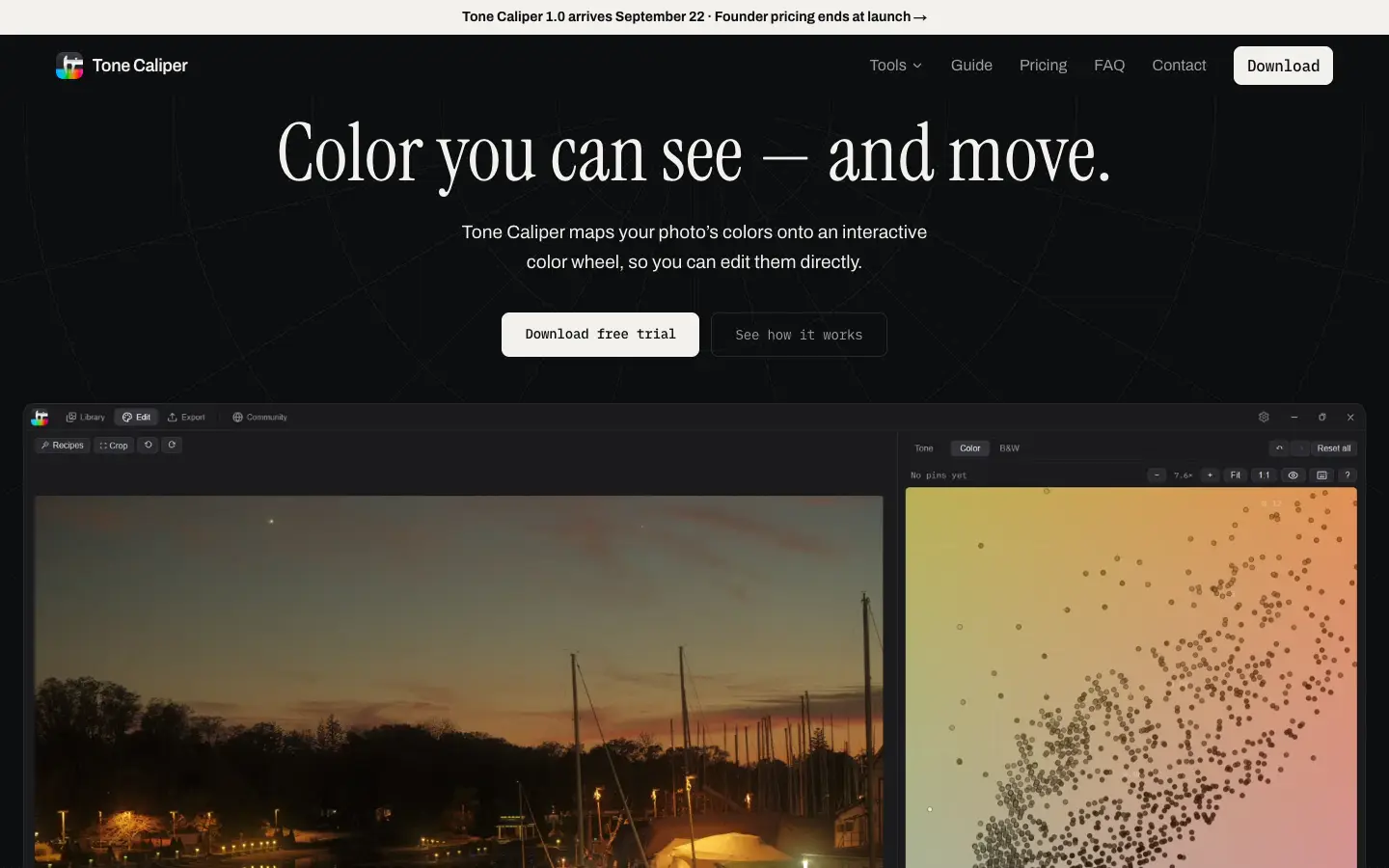Click the Download free trial button

pos(600,335)
